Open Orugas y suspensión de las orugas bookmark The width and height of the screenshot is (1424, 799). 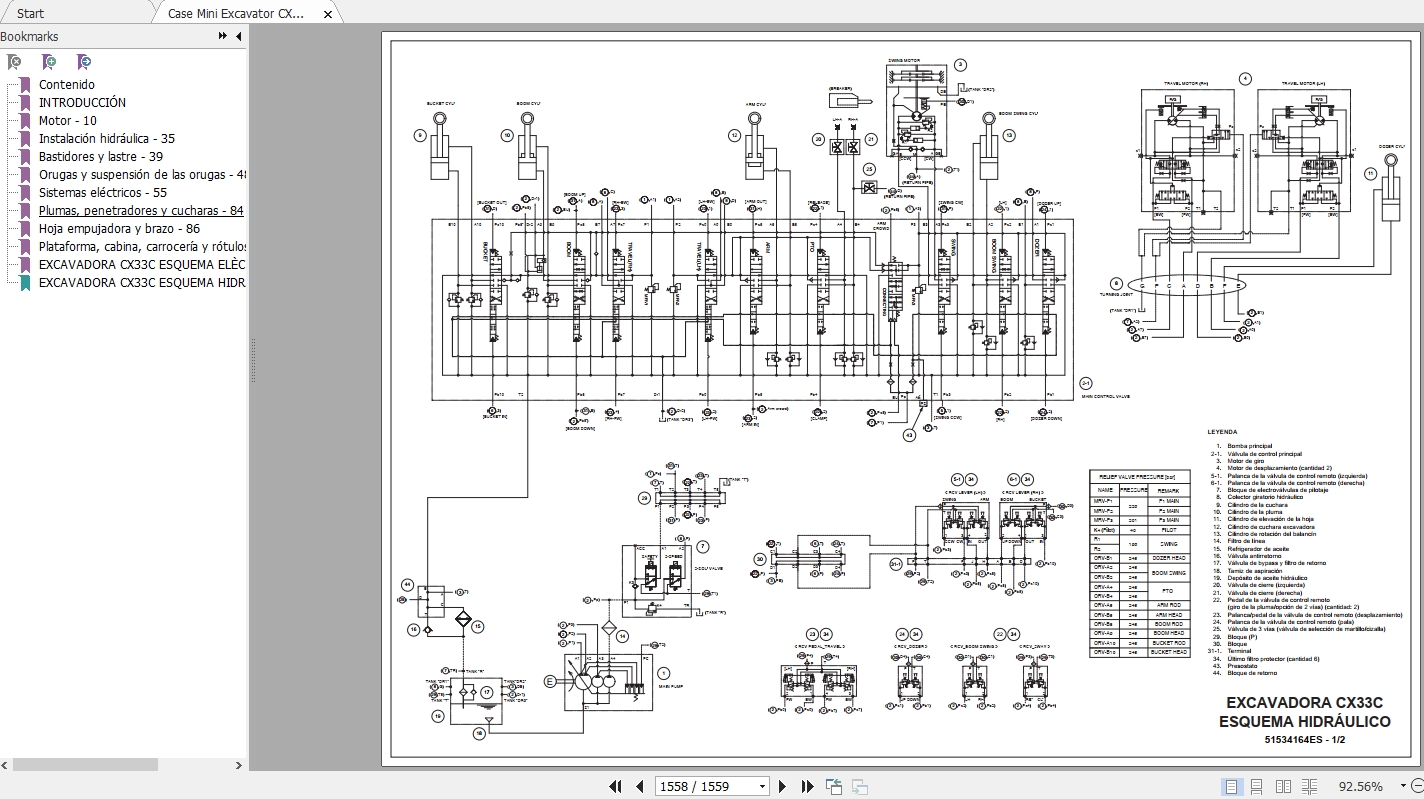click(142, 175)
